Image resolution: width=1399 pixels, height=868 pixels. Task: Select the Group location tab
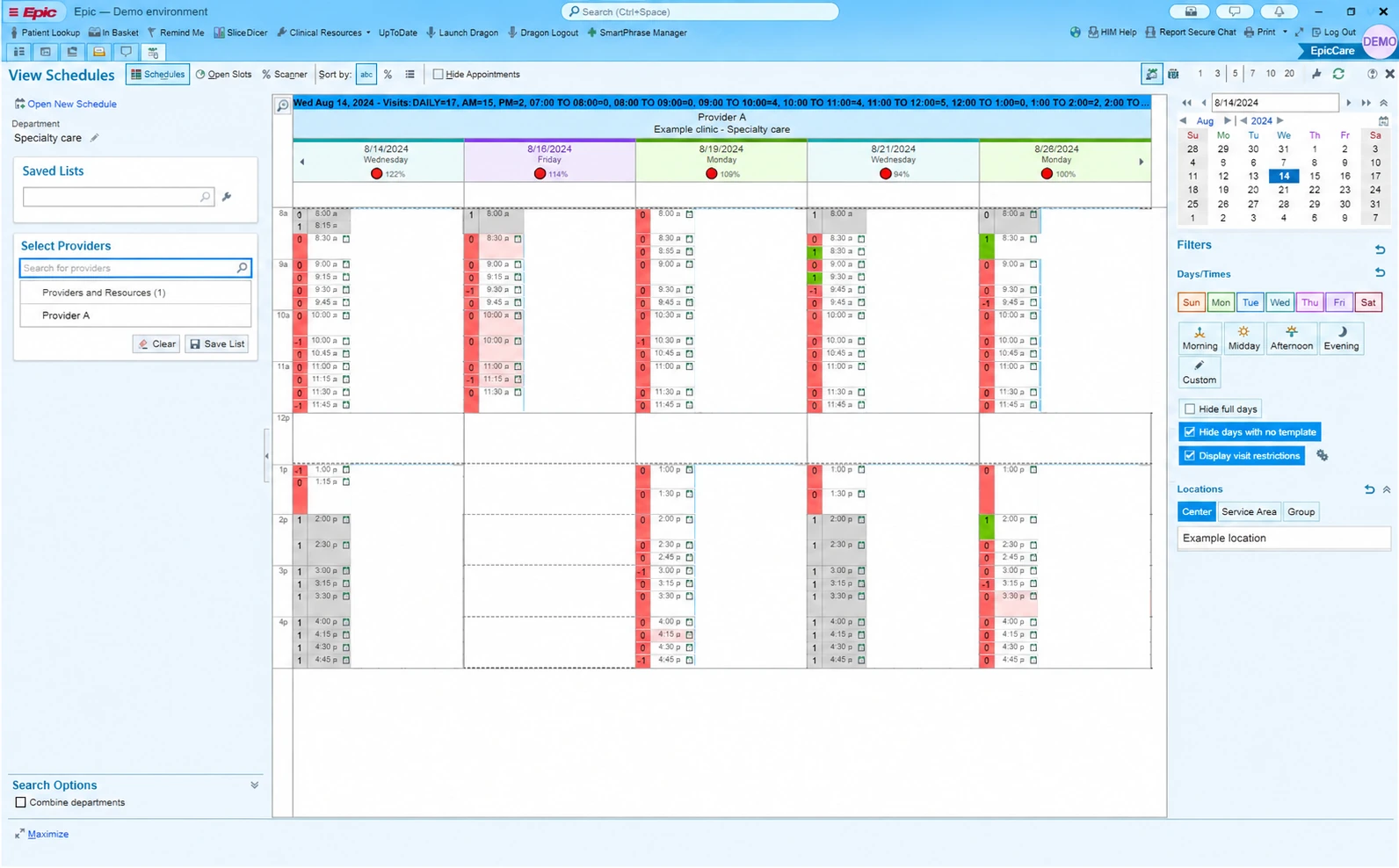click(x=1301, y=512)
